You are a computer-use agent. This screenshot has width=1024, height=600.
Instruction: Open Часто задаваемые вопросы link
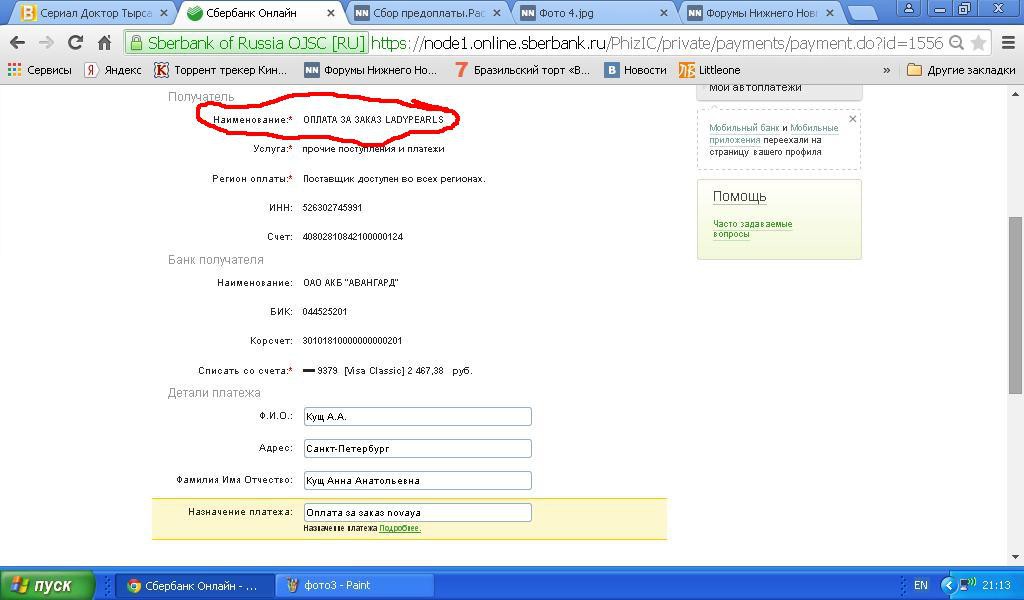tap(752, 229)
